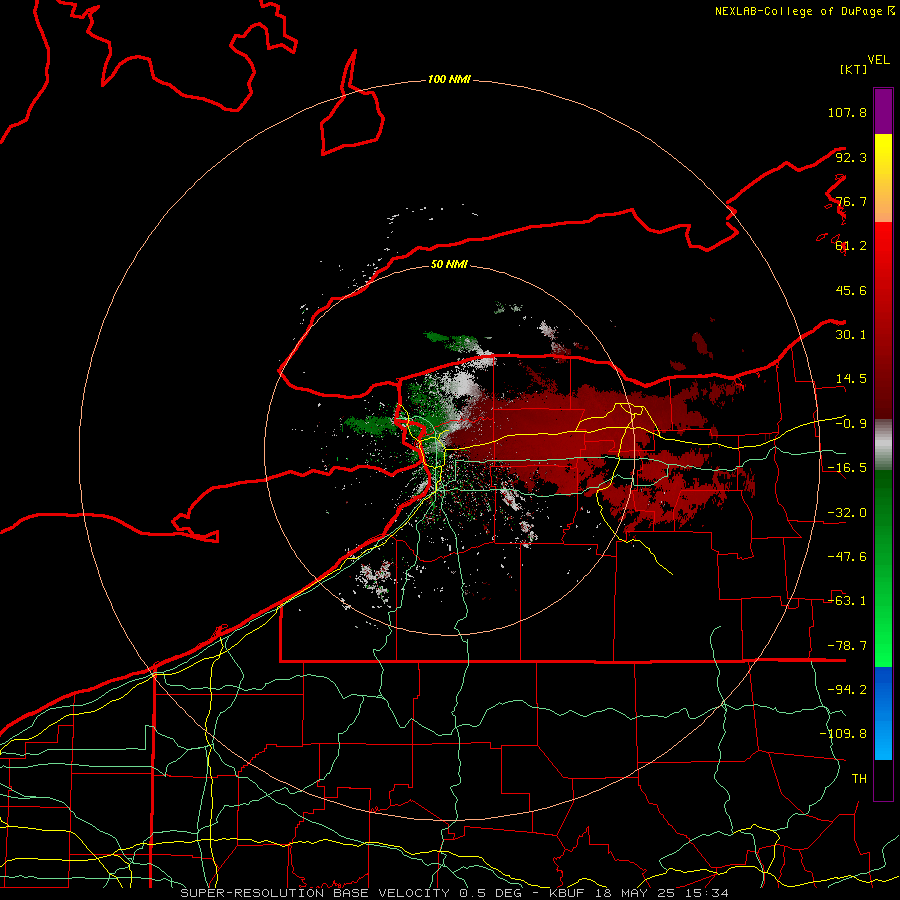Pick the blue segment of the velocity color bar
Screen dimensions: 900x900
point(883,713)
